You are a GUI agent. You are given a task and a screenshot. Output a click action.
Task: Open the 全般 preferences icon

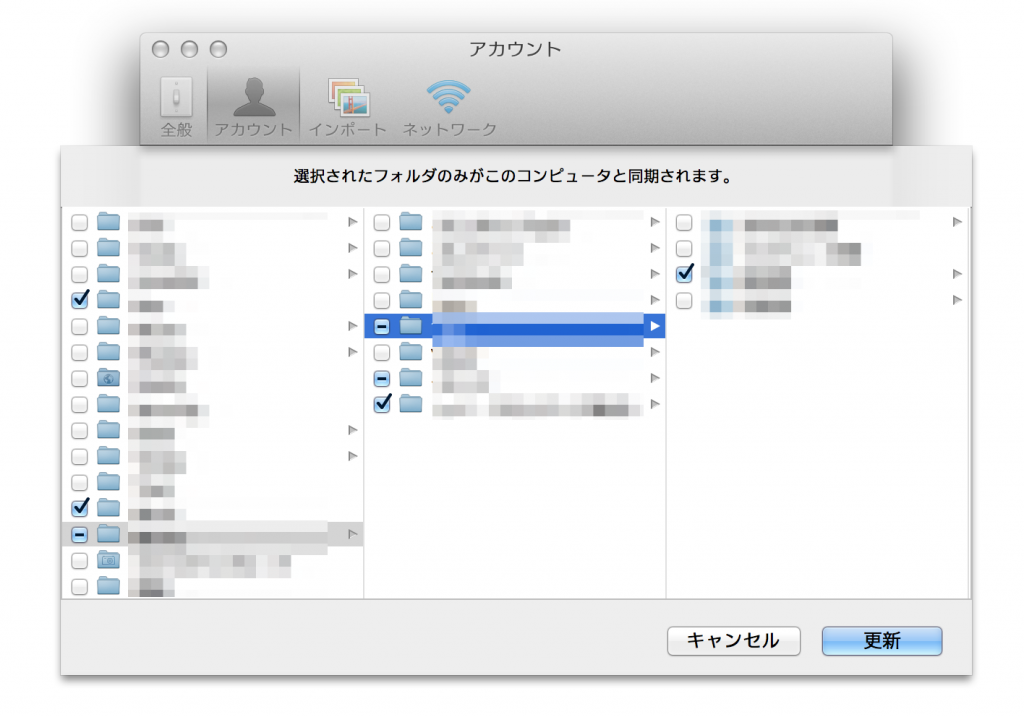[x=175, y=95]
